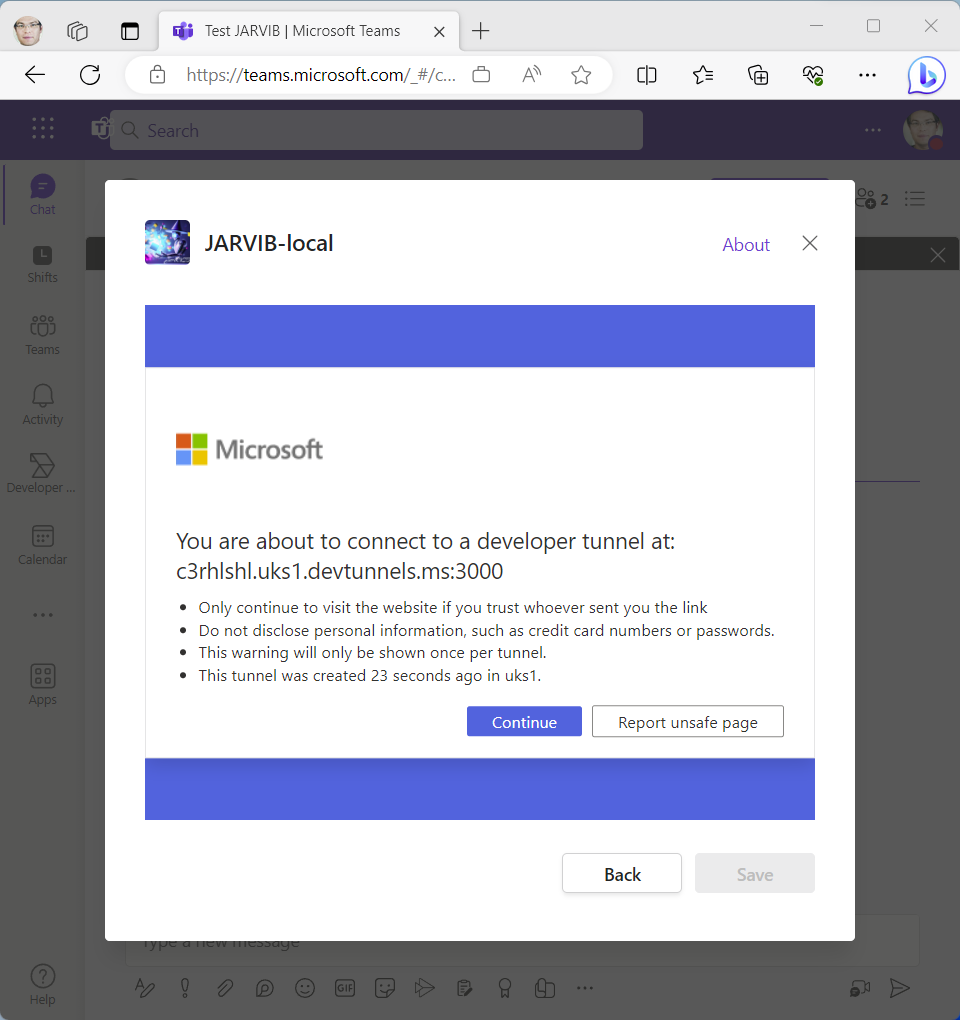Image resolution: width=960 pixels, height=1020 pixels.
Task: Click the Send message arrow
Action: (900, 988)
